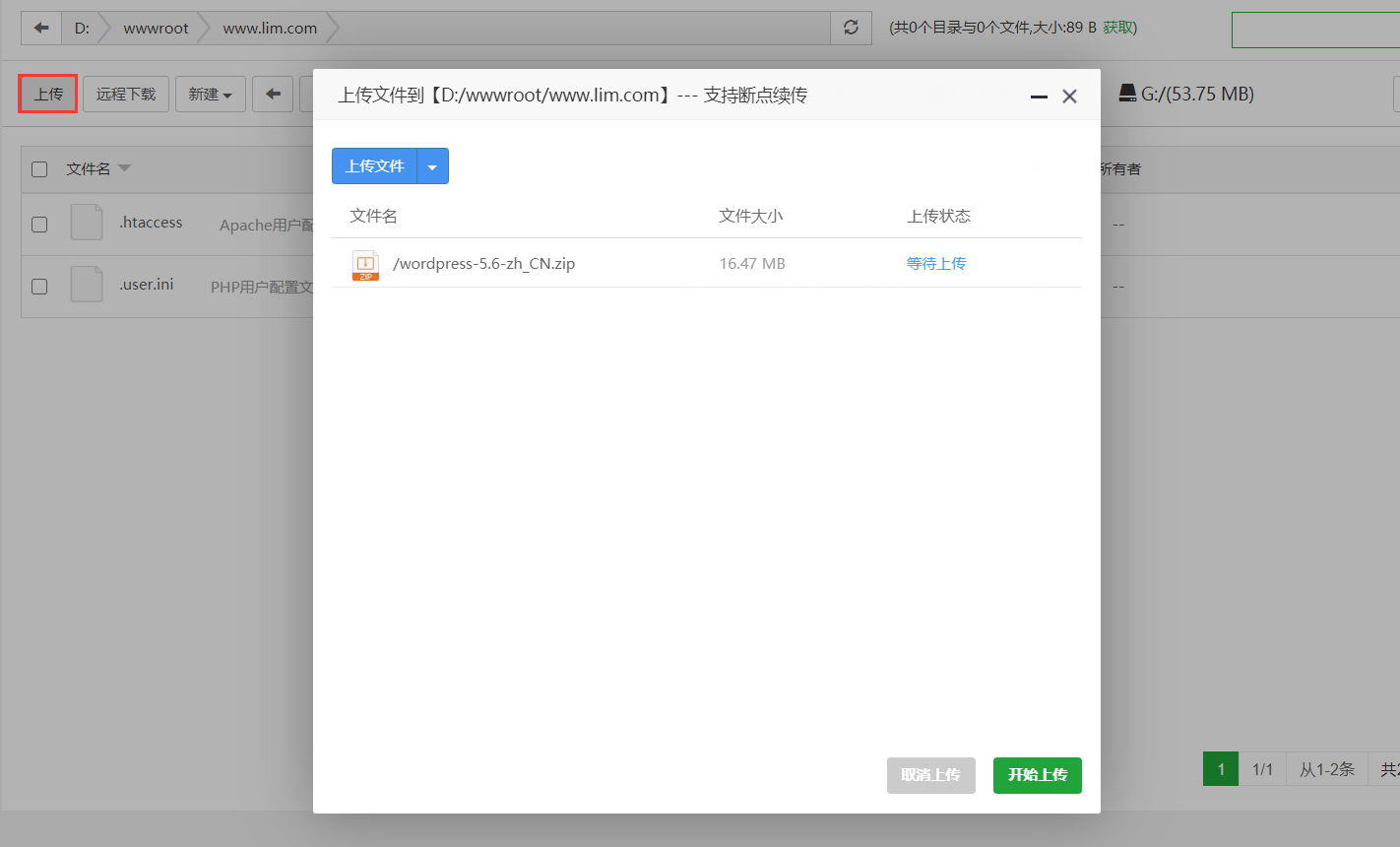Click 取消上传 button
Viewport: 1400px width, 847px height.
click(x=931, y=775)
